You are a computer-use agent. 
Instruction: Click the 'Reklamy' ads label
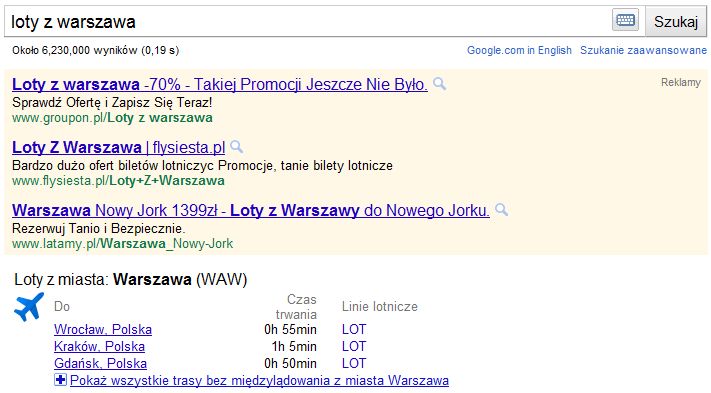tap(681, 82)
